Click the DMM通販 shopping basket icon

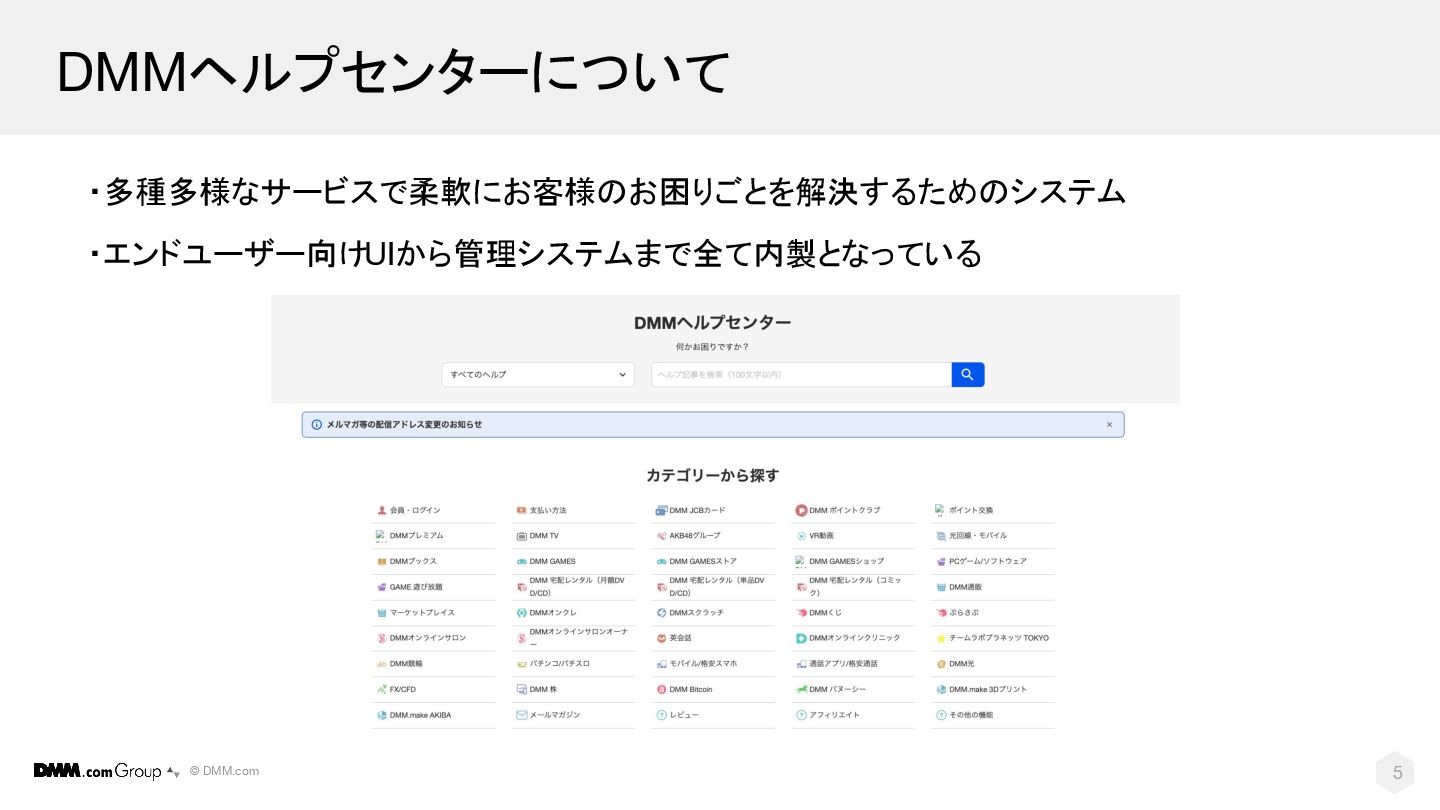click(x=941, y=587)
